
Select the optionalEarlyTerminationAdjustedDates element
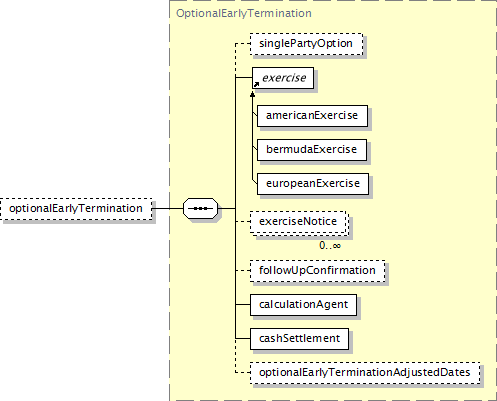point(365,373)
